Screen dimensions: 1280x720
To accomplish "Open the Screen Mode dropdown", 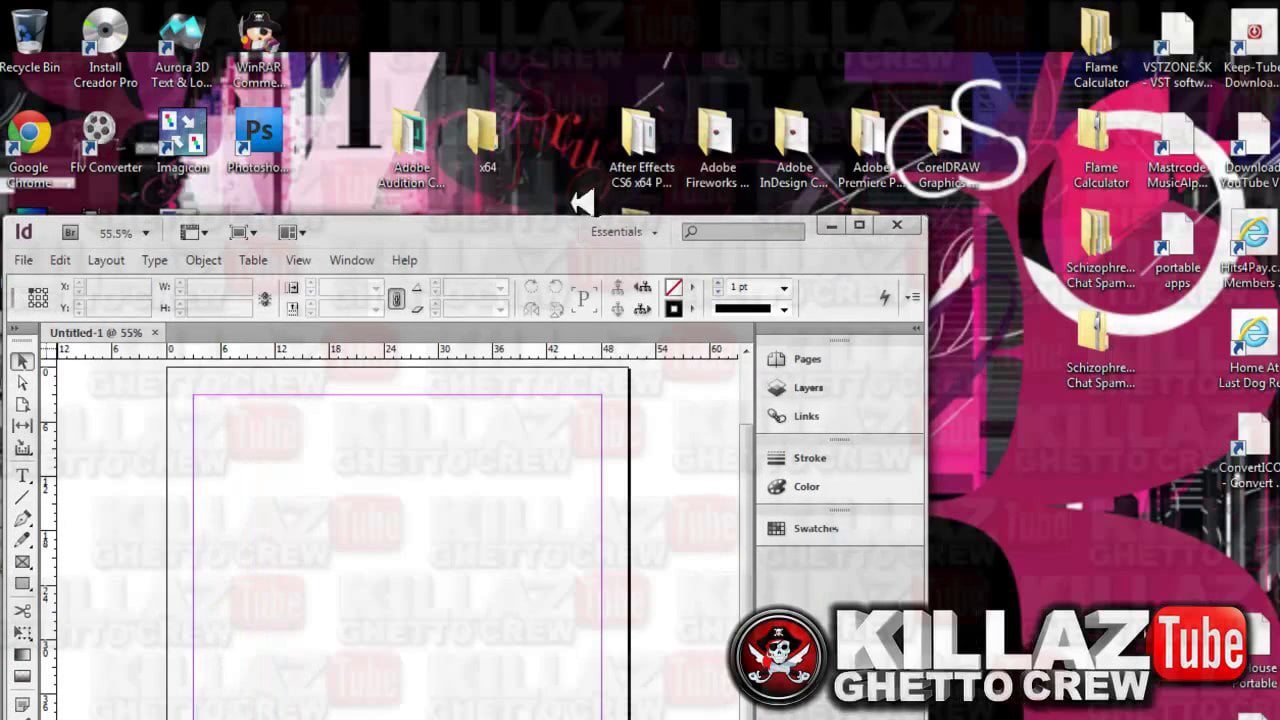I will click(x=243, y=232).
